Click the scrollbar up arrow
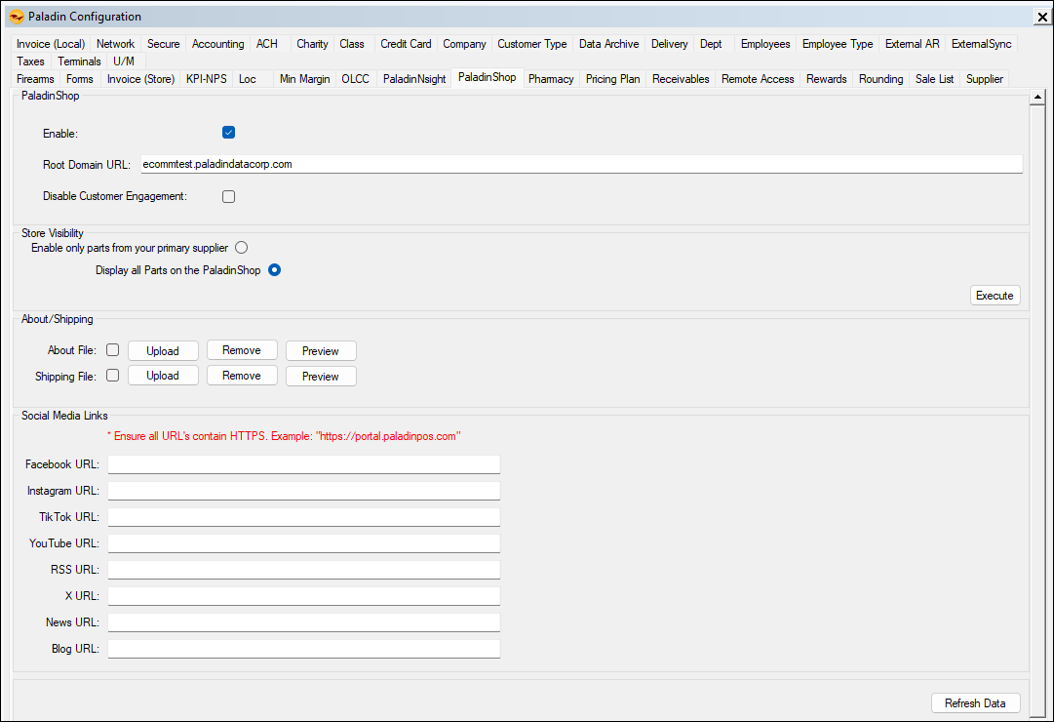This screenshot has height=722, width=1054. pyautogui.click(x=1037, y=97)
